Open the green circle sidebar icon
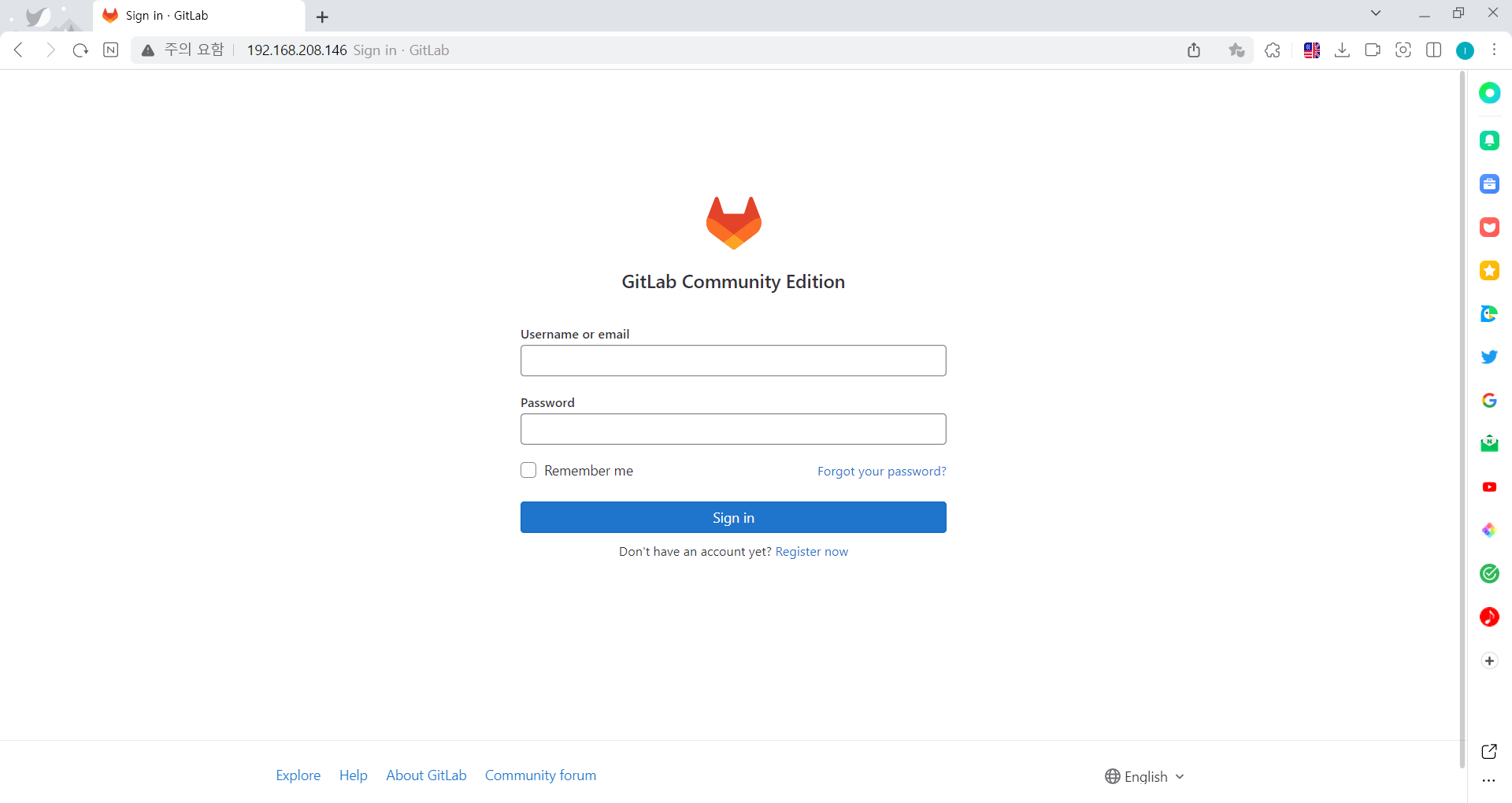 pos(1489,93)
